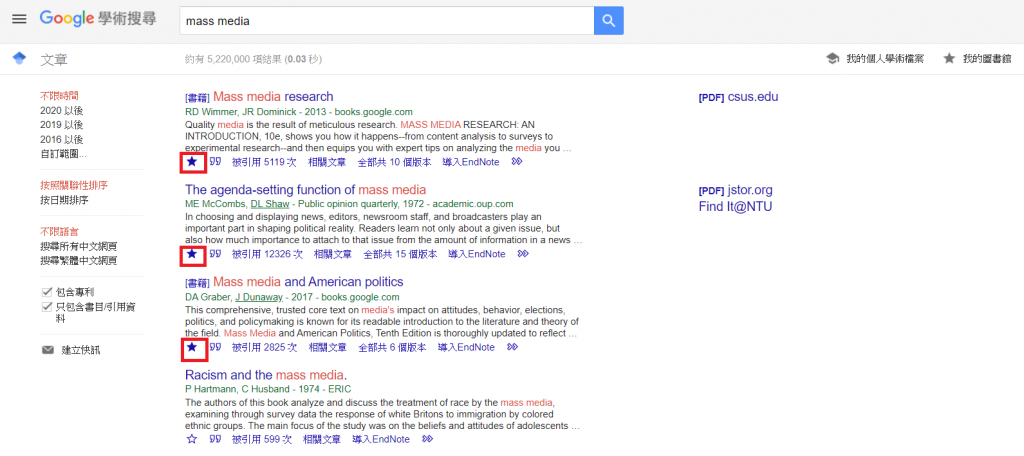
Task: View 全部共 10 個版本 versions
Action: coord(394,162)
